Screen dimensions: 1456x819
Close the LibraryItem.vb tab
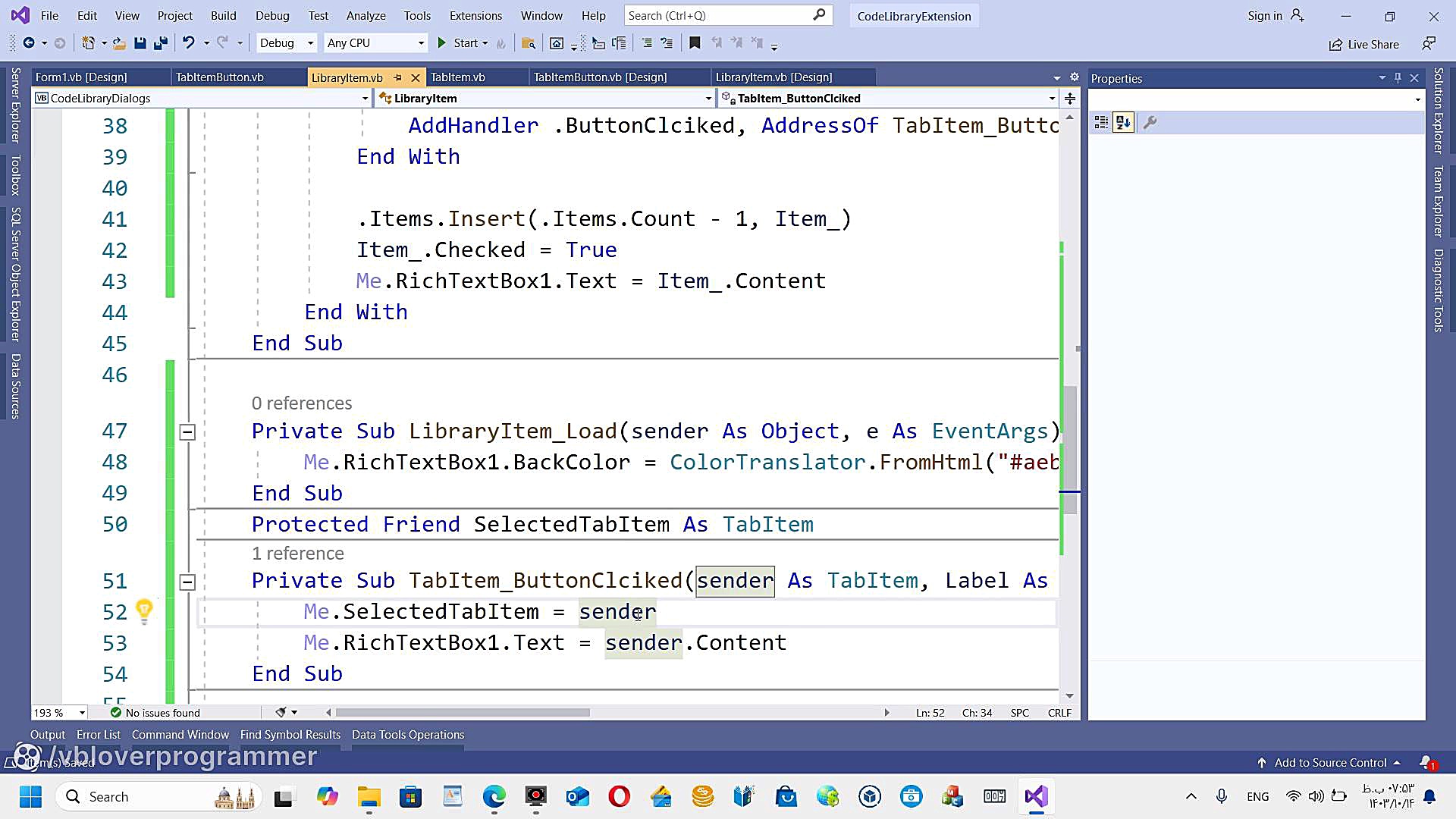tap(416, 77)
